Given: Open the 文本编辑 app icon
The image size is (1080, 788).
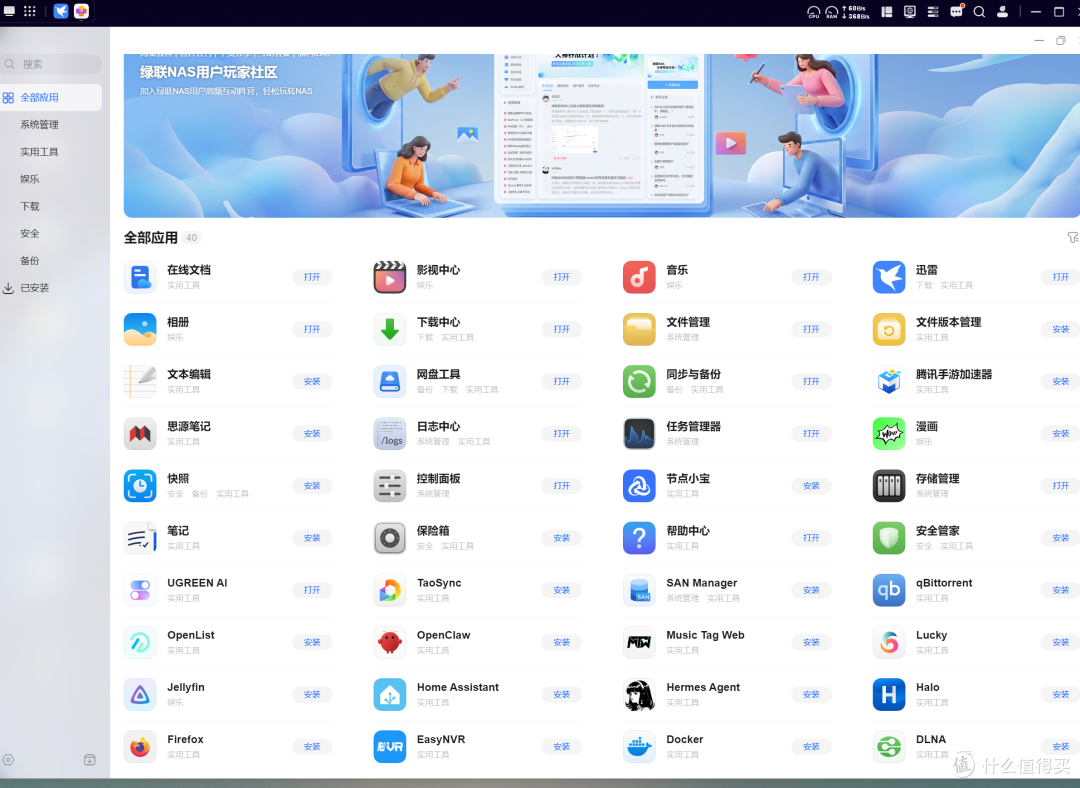Looking at the screenshot, I should coord(141,382).
